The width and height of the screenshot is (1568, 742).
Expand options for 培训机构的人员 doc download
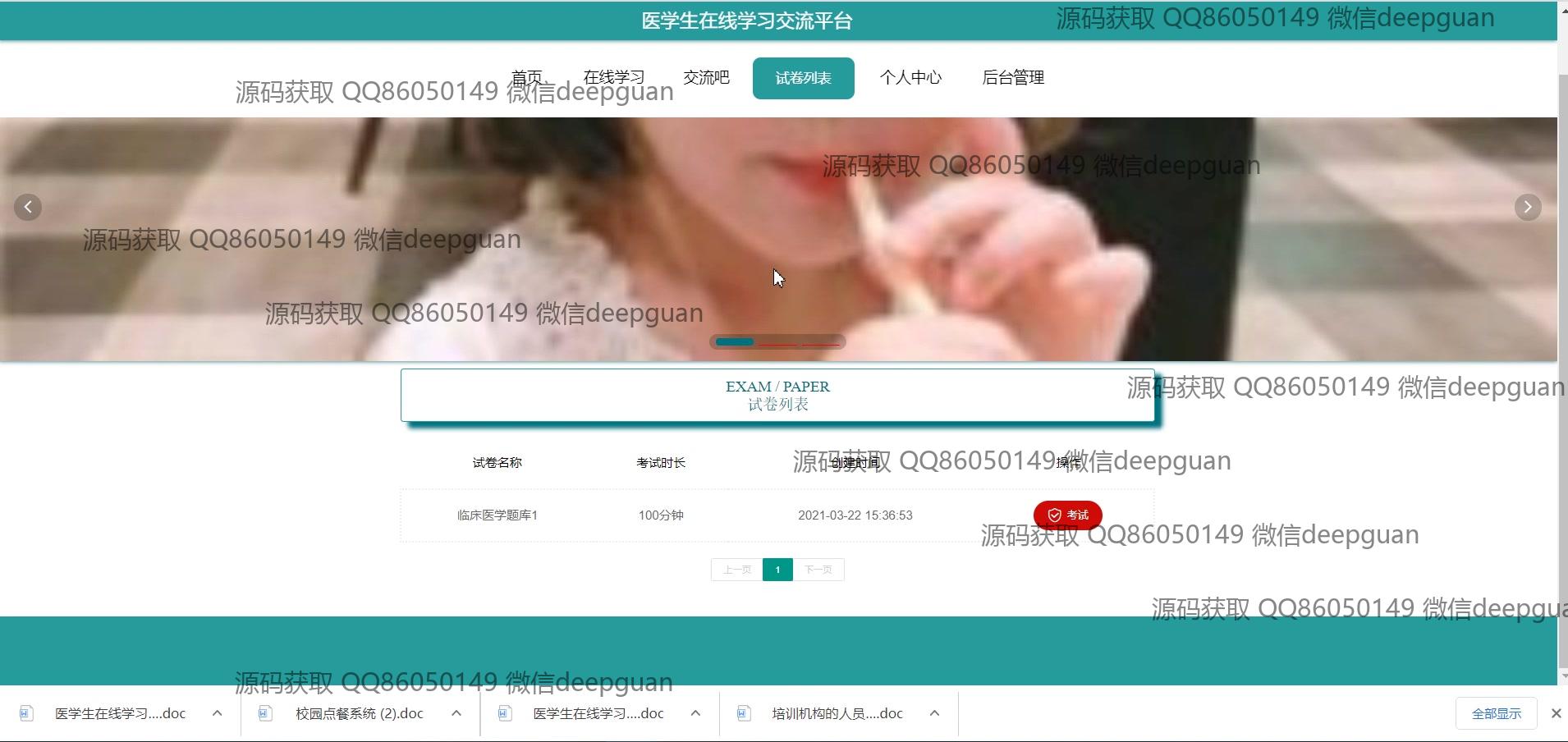point(934,713)
